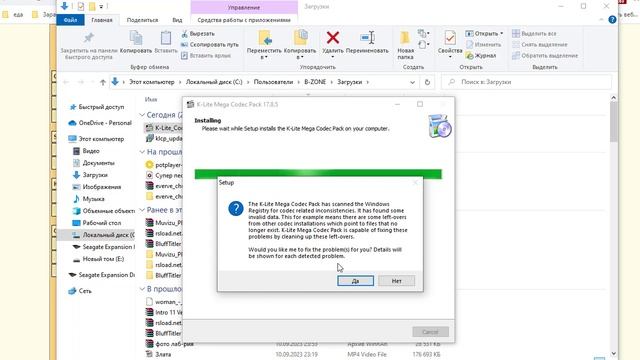Open Загрузки in the sidebar

tap(90, 175)
